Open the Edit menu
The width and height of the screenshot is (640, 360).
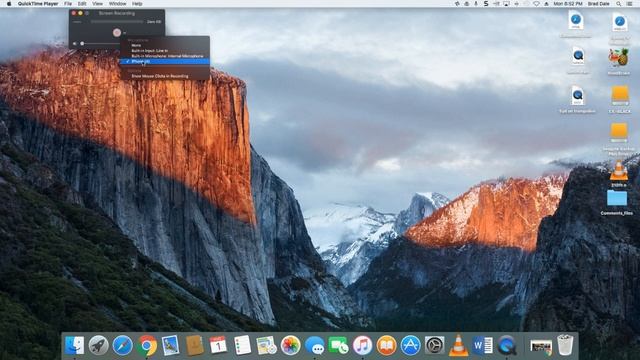[x=82, y=4]
